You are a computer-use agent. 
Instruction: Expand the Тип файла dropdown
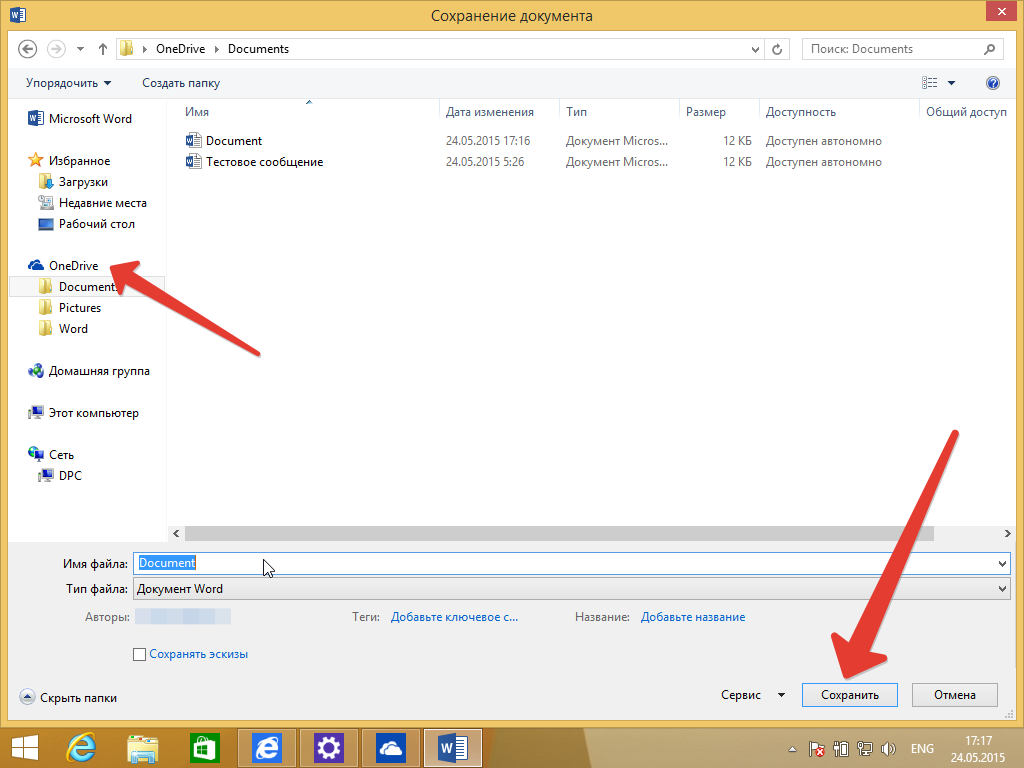pos(1002,589)
